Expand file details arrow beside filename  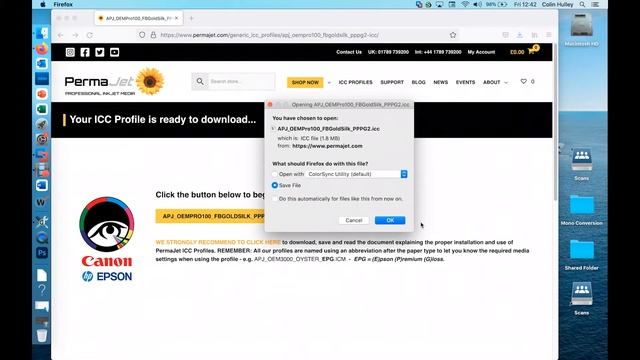273,129
